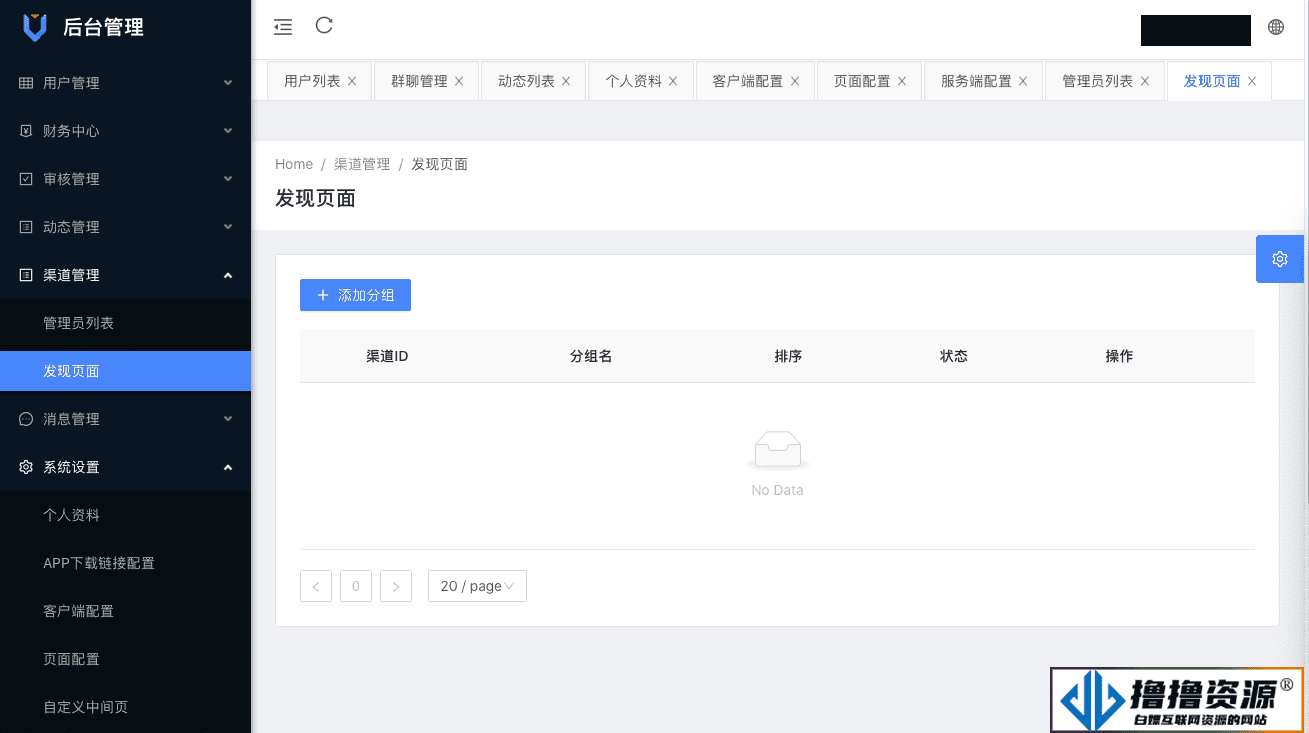
Task: Expand the 动态管理 menu chevron
Action: pos(228,227)
